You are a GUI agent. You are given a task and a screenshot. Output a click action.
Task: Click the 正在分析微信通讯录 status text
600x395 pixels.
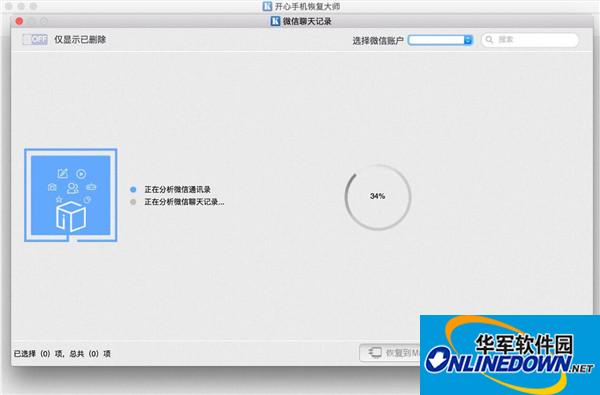click(x=177, y=189)
